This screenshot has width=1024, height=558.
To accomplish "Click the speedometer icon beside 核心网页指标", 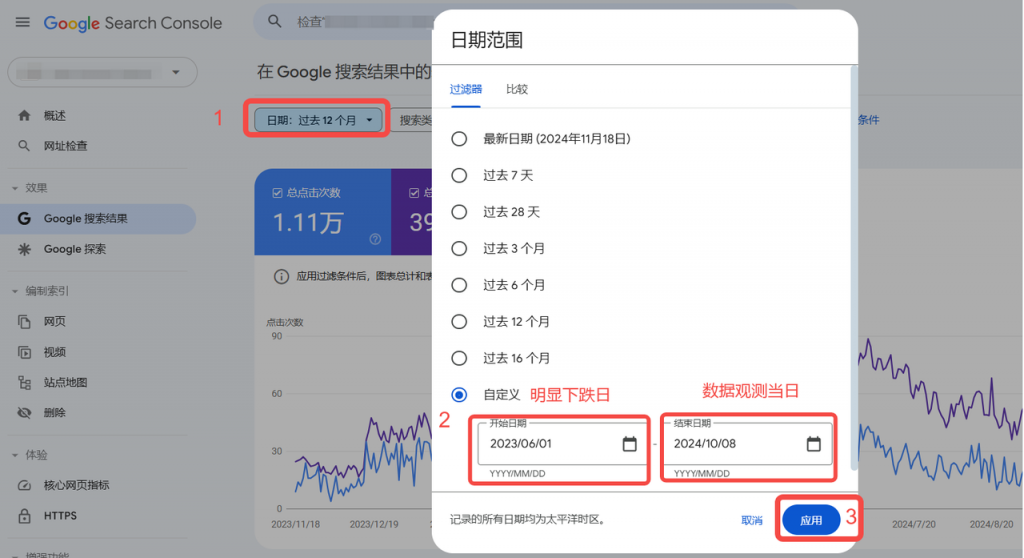I will click(24, 485).
